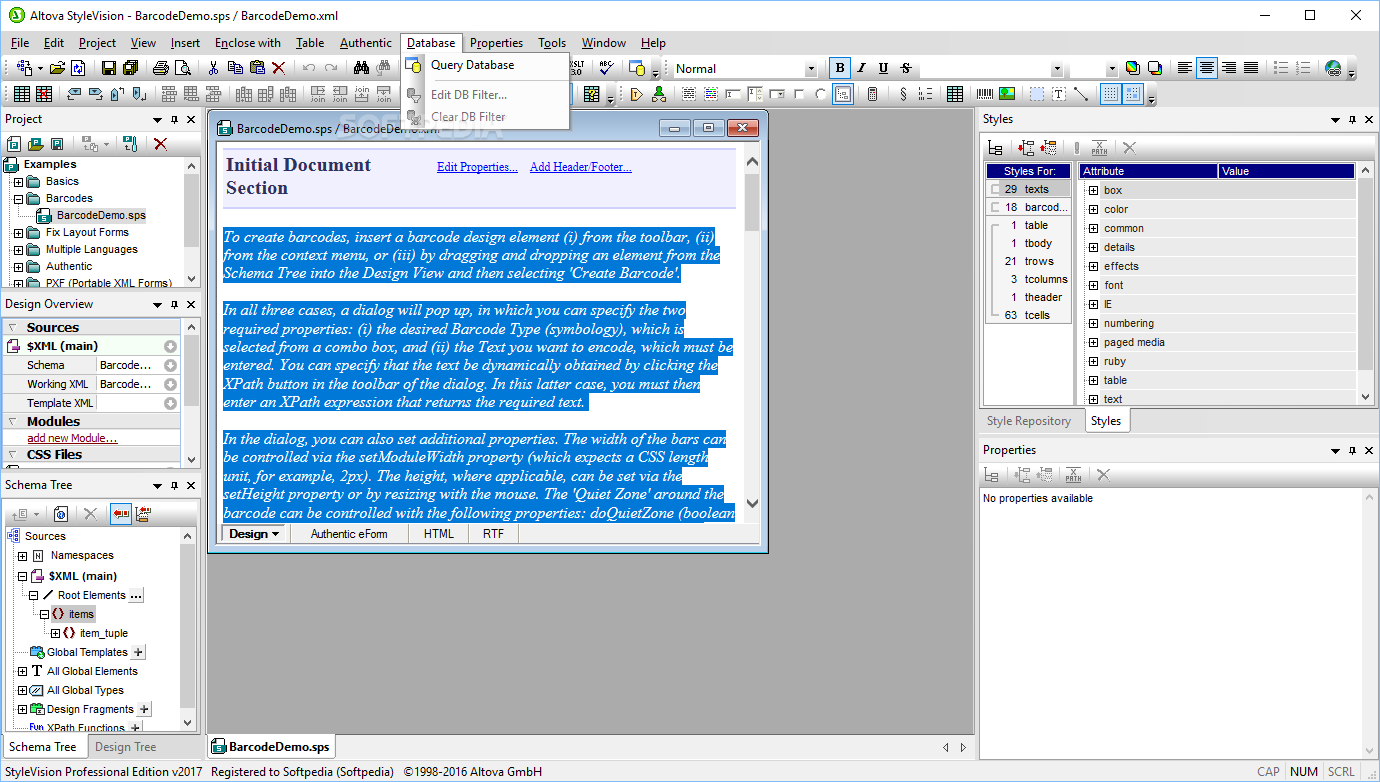Click red X in Project panel toolbar
The image size is (1380, 782).
tap(160, 144)
